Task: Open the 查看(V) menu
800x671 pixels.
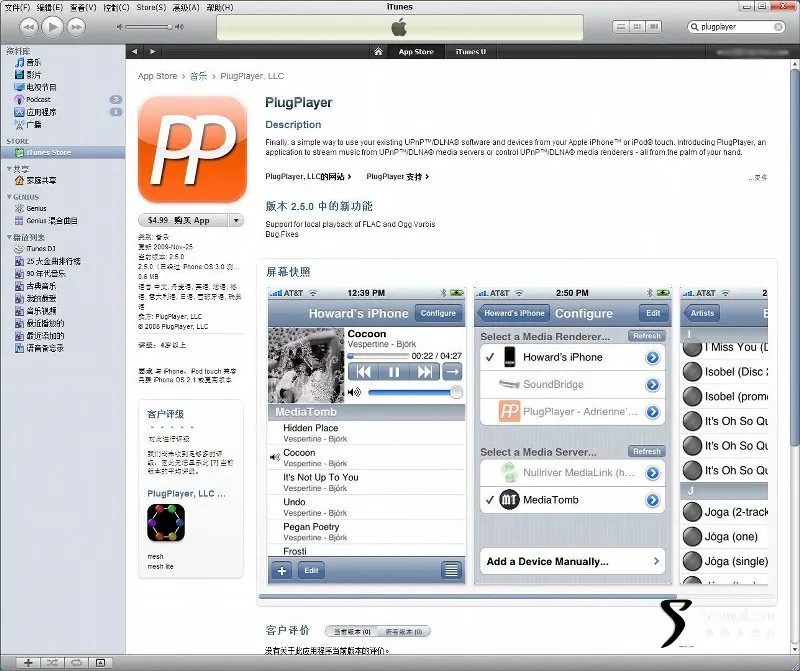Action: pyautogui.click(x=83, y=7)
